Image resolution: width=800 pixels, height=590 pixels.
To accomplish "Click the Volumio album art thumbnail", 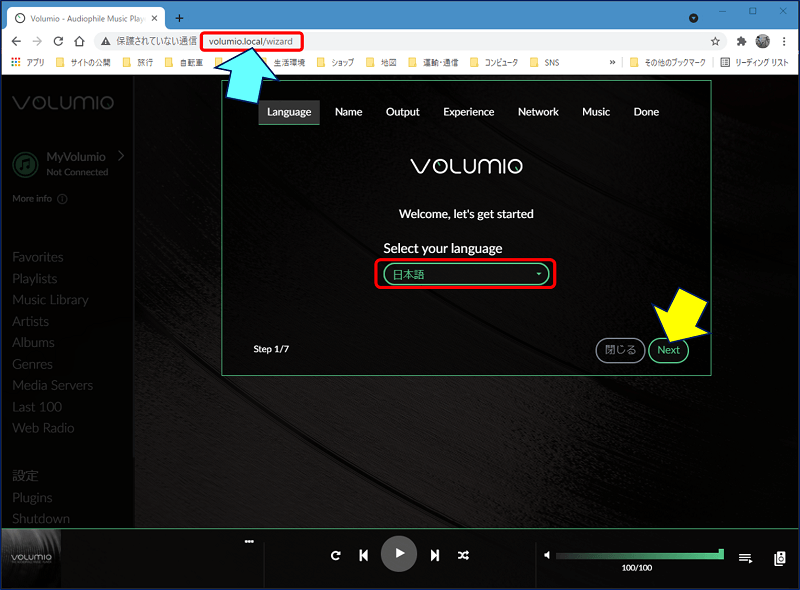I will (x=31, y=558).
